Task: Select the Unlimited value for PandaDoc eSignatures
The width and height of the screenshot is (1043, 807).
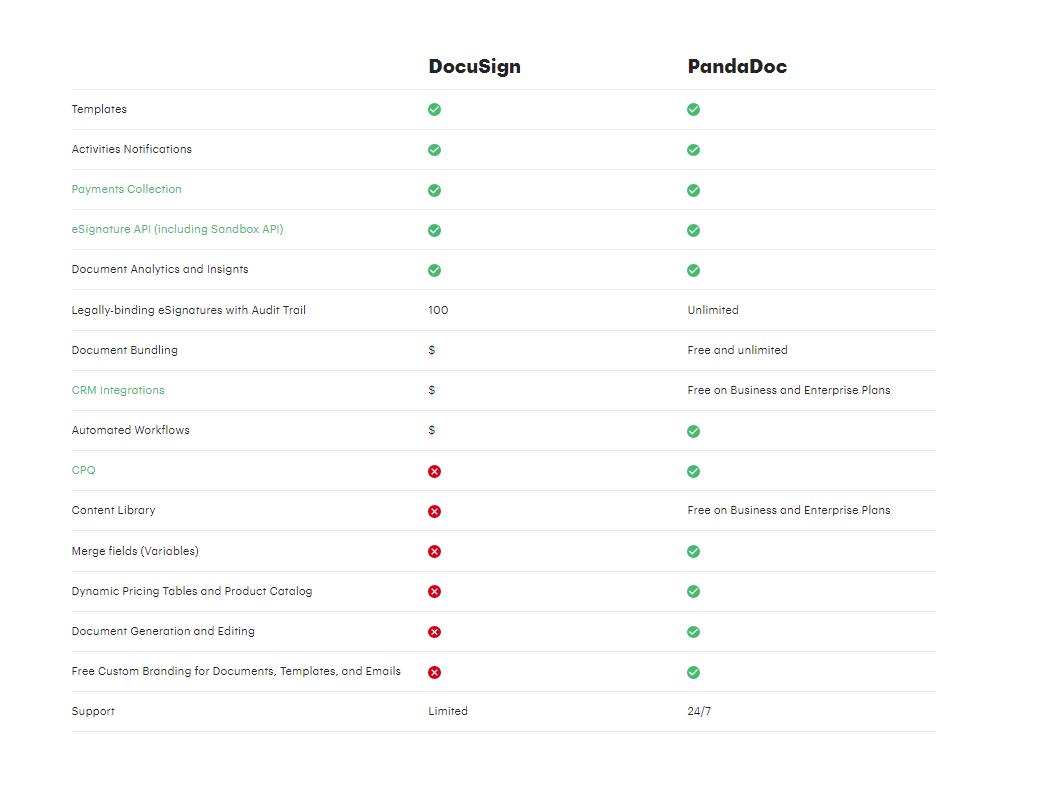Action: (713, 310)
